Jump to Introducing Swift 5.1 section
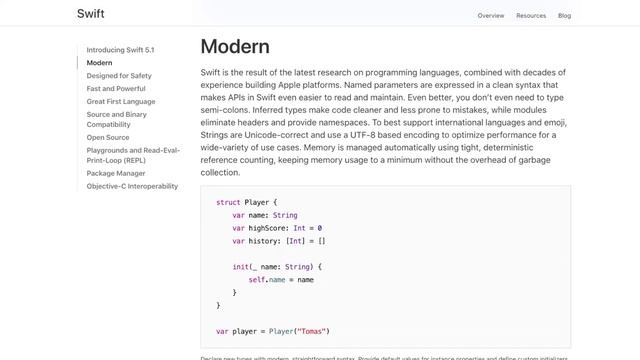Viewport: 640px width, 360px height. click(120, 50)
